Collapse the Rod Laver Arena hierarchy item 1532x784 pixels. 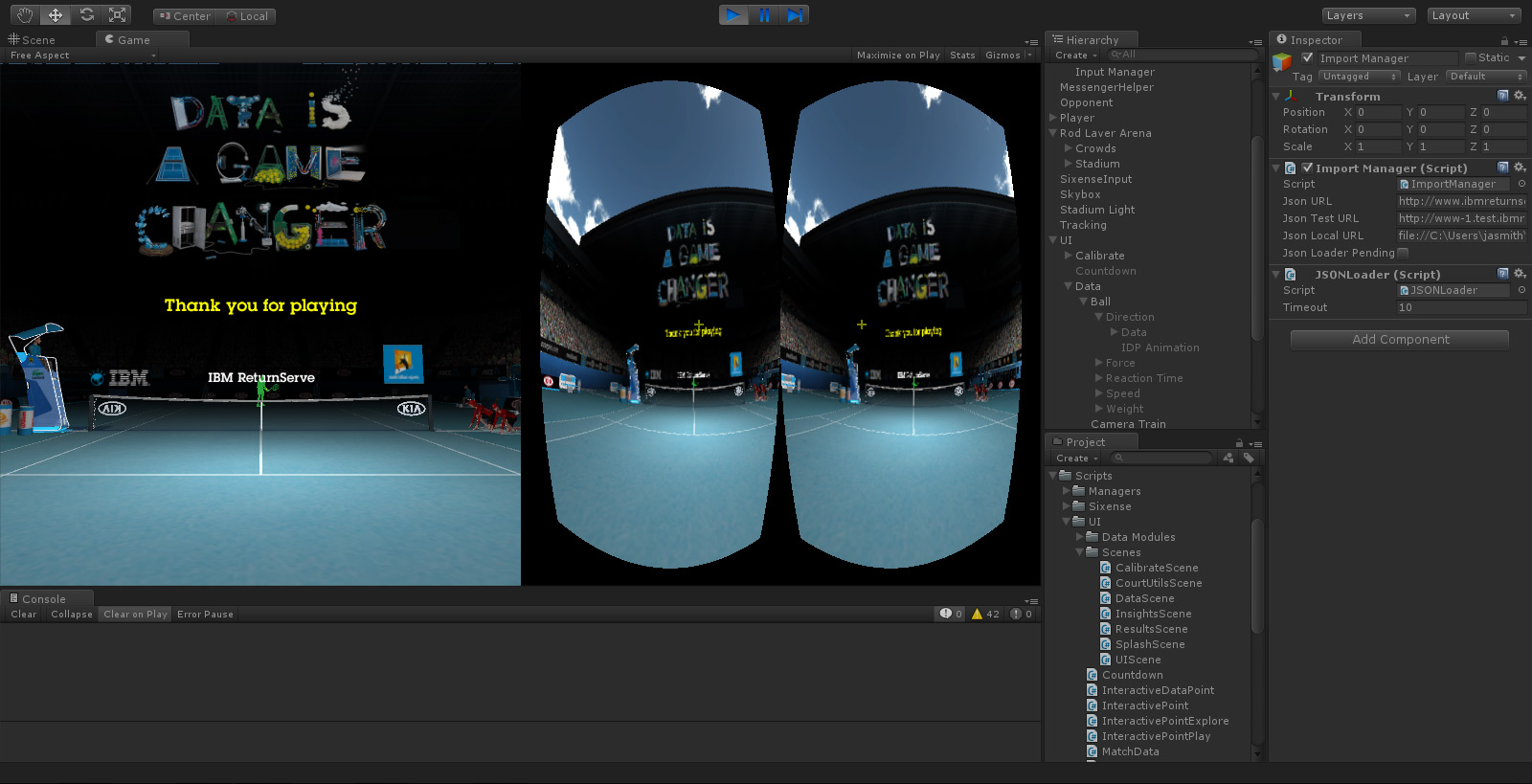[1053, 133]
